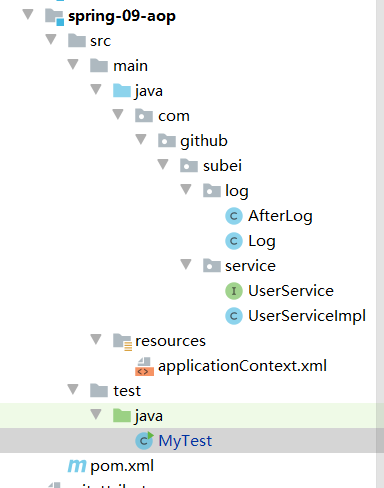Collapse the src folder arrow
Image resolution: width=384 pixels, height=488 pixels.
[51, 39]
